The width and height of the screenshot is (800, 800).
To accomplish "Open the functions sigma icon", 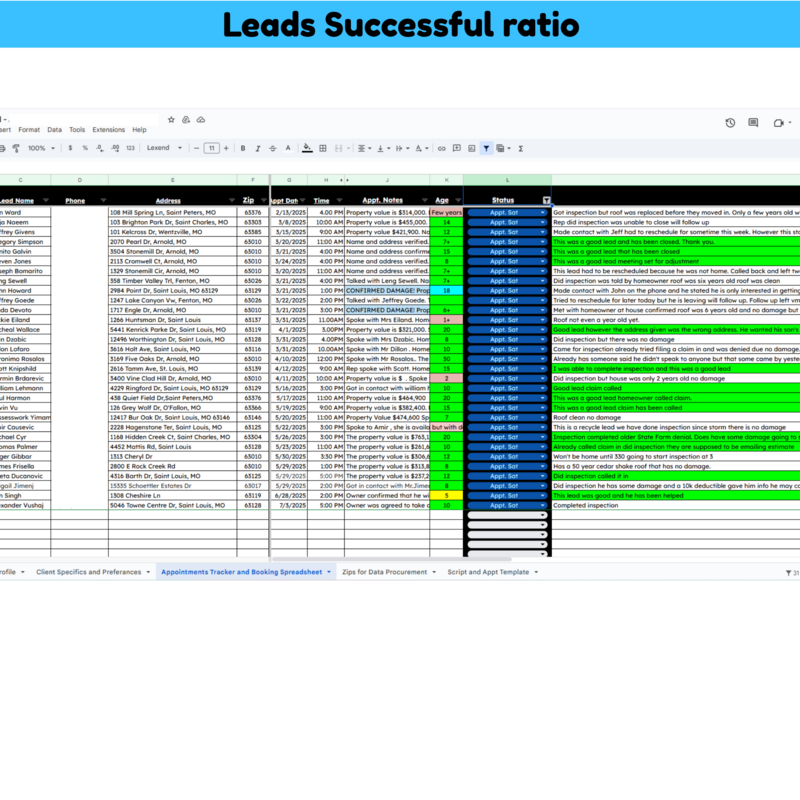I will pos(520,149).
